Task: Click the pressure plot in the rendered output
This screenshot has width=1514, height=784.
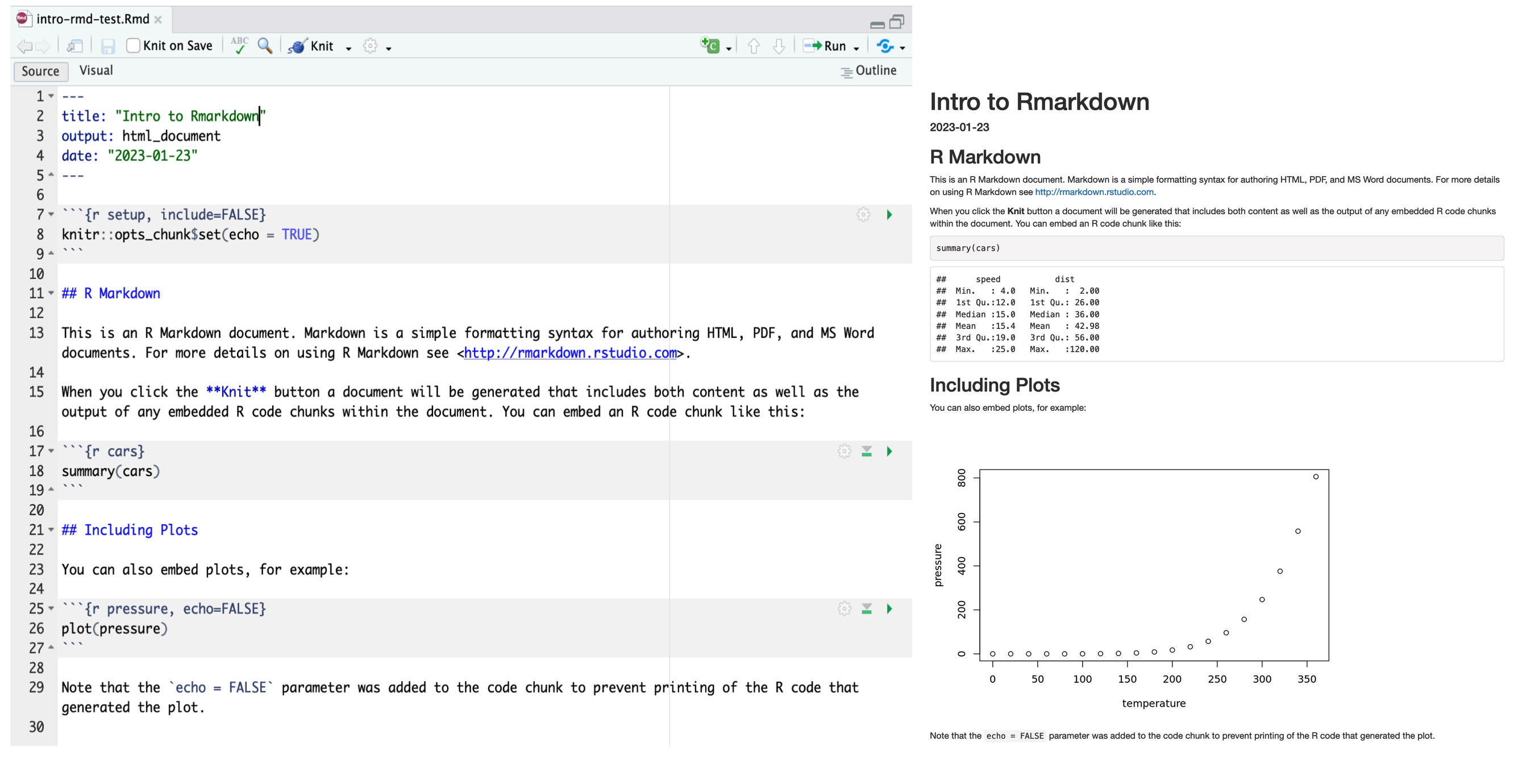Action: point(1132,587)
